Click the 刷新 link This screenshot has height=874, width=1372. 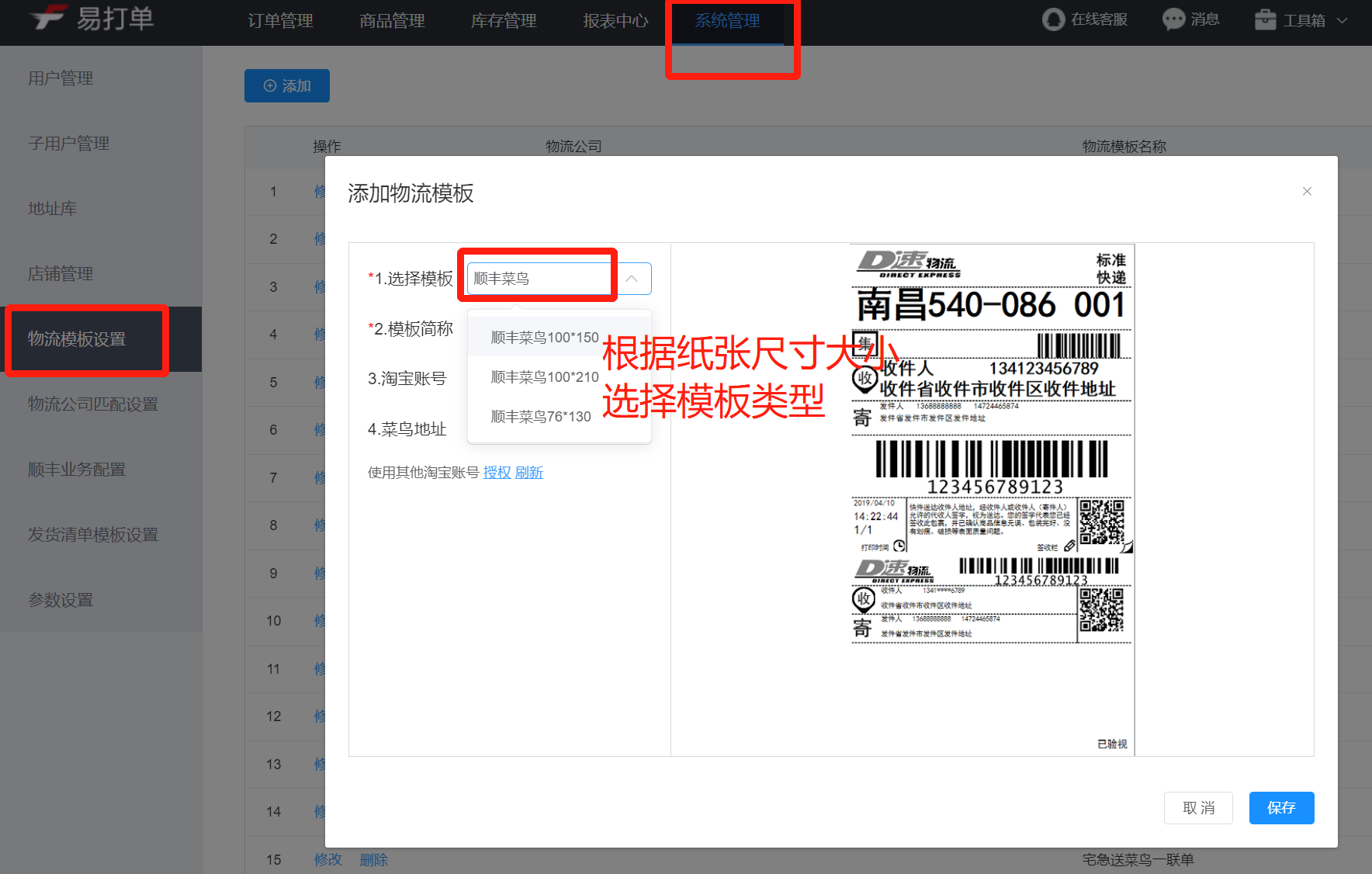529,472
